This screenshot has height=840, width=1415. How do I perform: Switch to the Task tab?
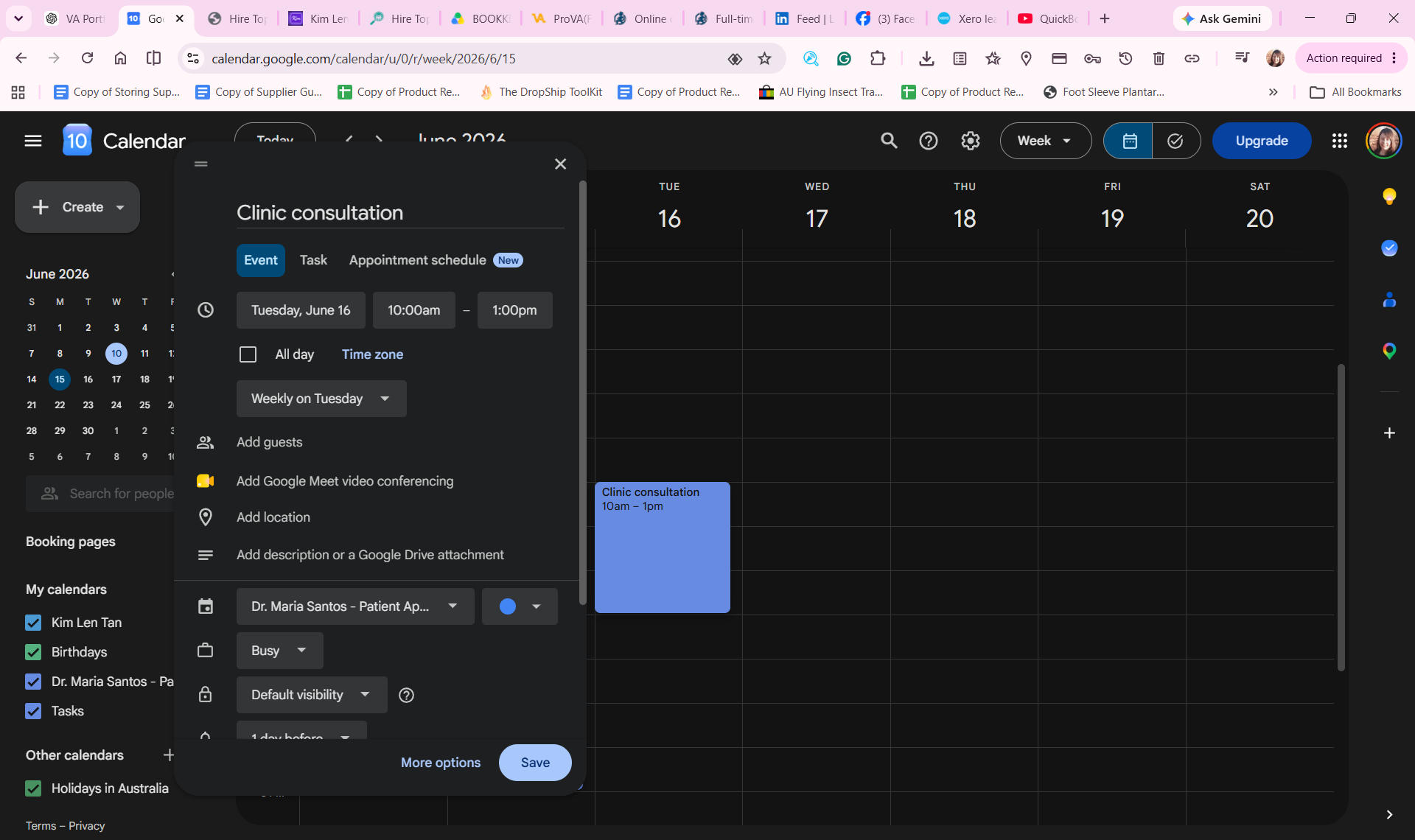(x=313, y=260)
